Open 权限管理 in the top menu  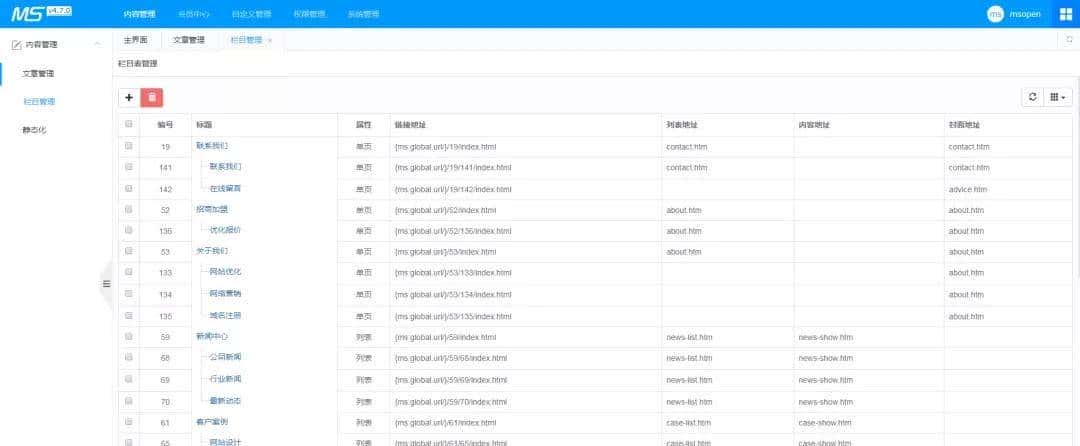(309, 14)
